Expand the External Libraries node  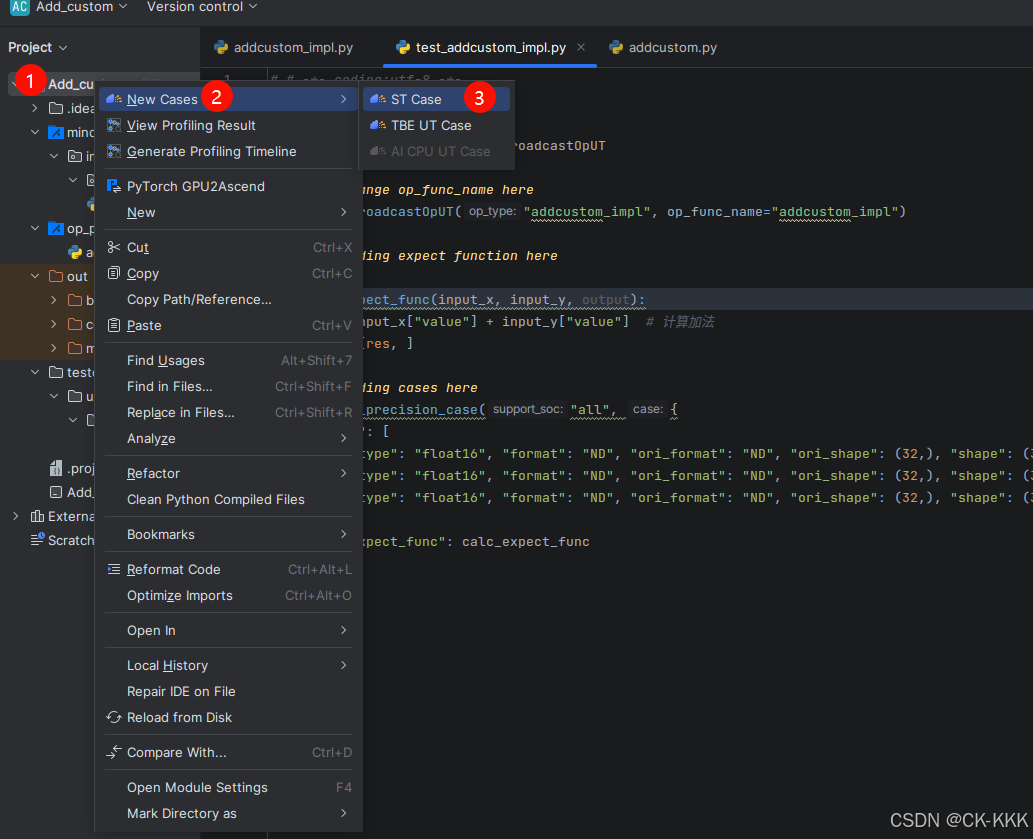click(15, 516)
